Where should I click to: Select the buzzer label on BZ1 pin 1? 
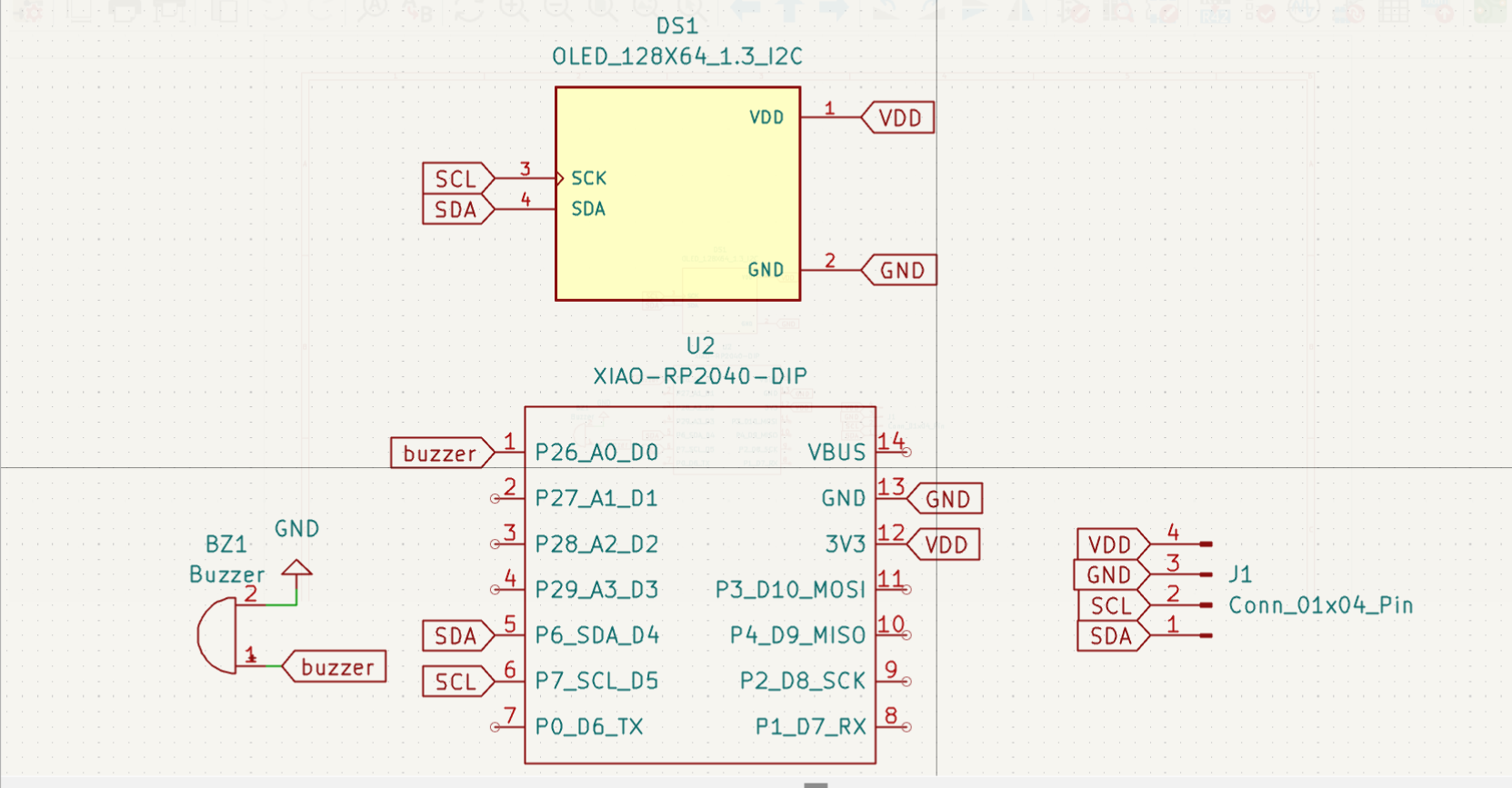click(x=334, y=666)
